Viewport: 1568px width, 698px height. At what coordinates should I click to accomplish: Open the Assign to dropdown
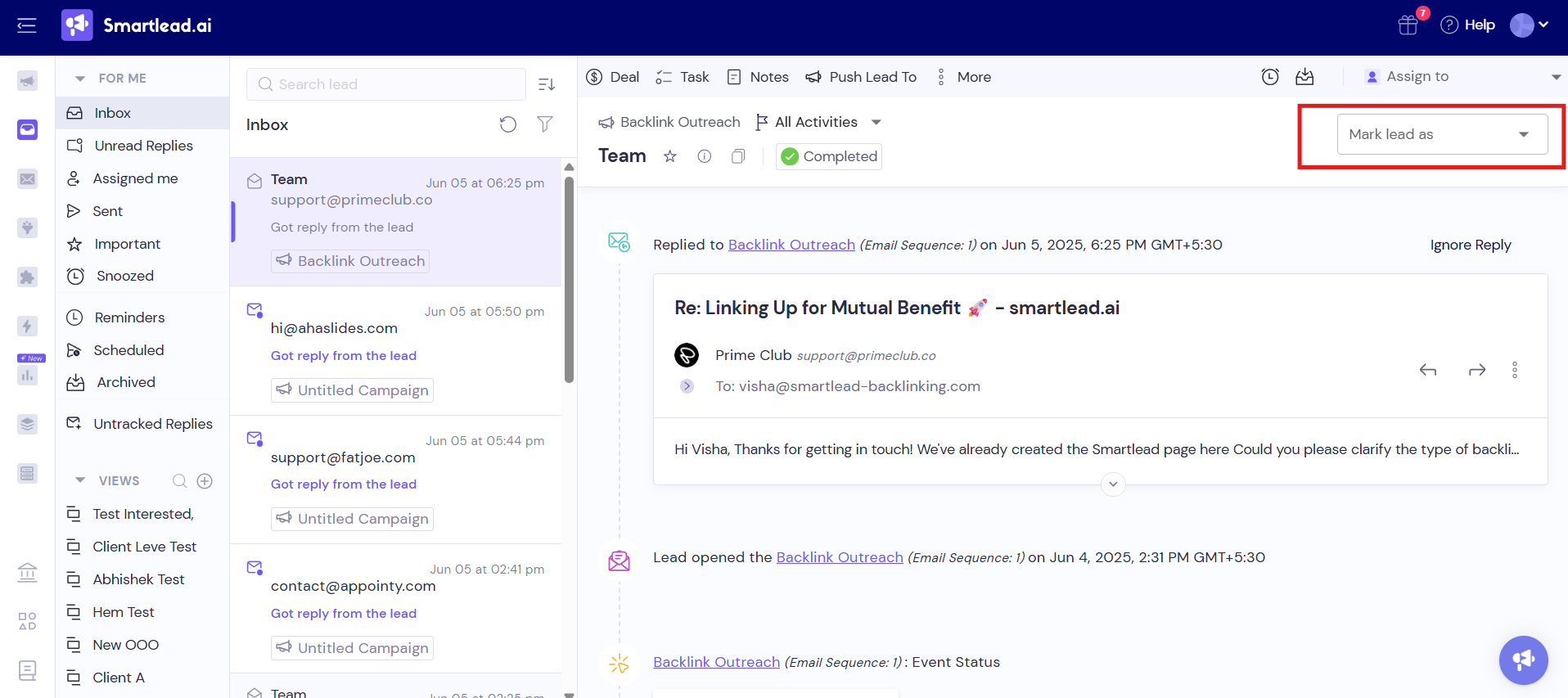[1462, 77]
